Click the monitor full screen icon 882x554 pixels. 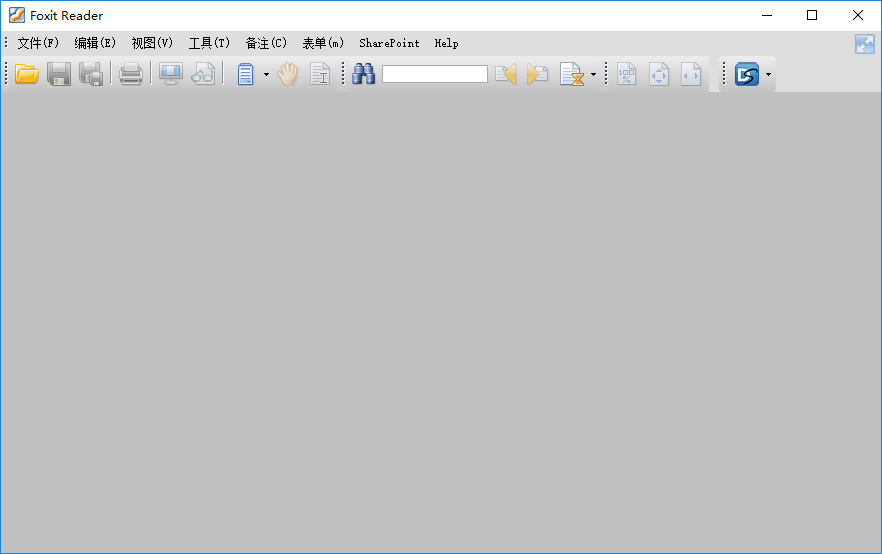tap(170, 74)
